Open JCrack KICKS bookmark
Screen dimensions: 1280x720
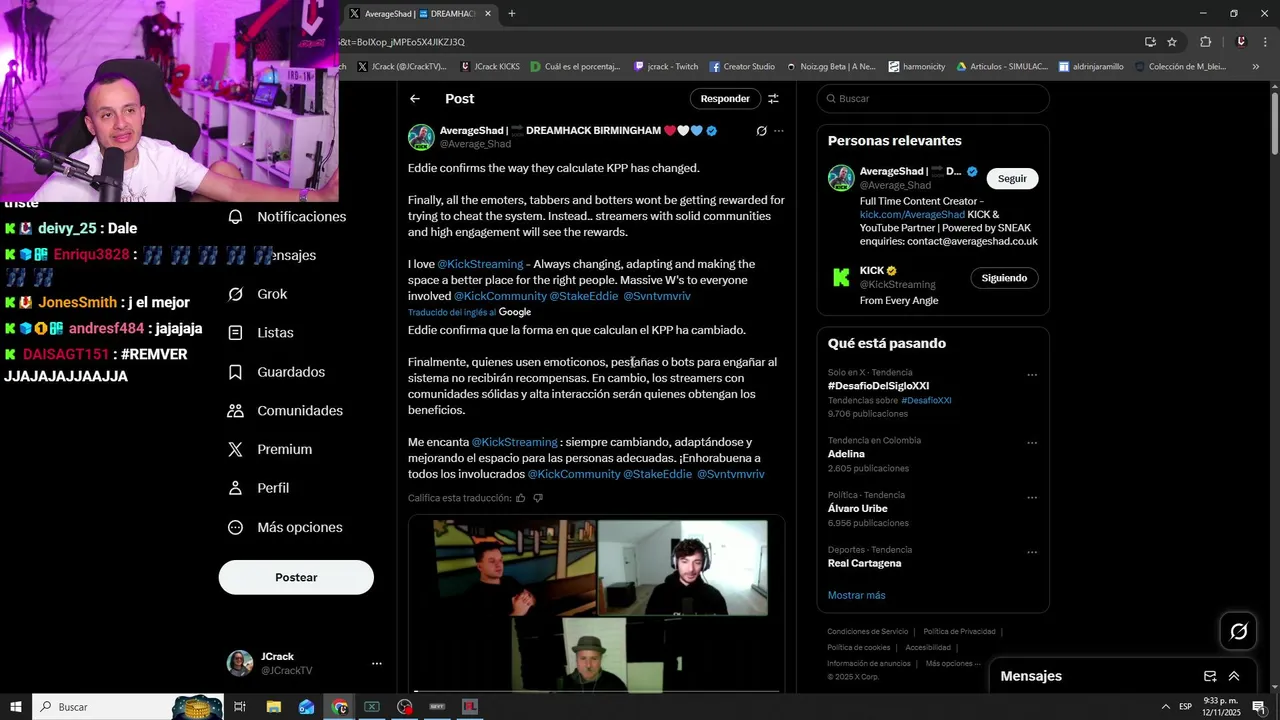[x=490, y=67]
